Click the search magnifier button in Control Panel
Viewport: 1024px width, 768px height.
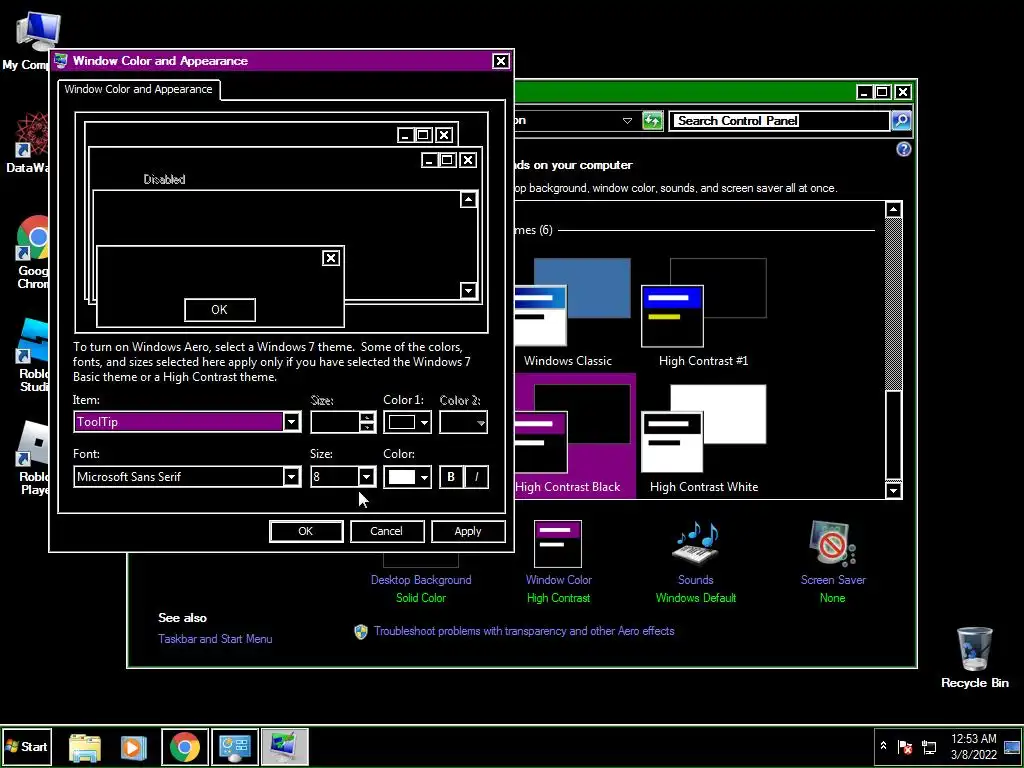(x=901, y=121)
